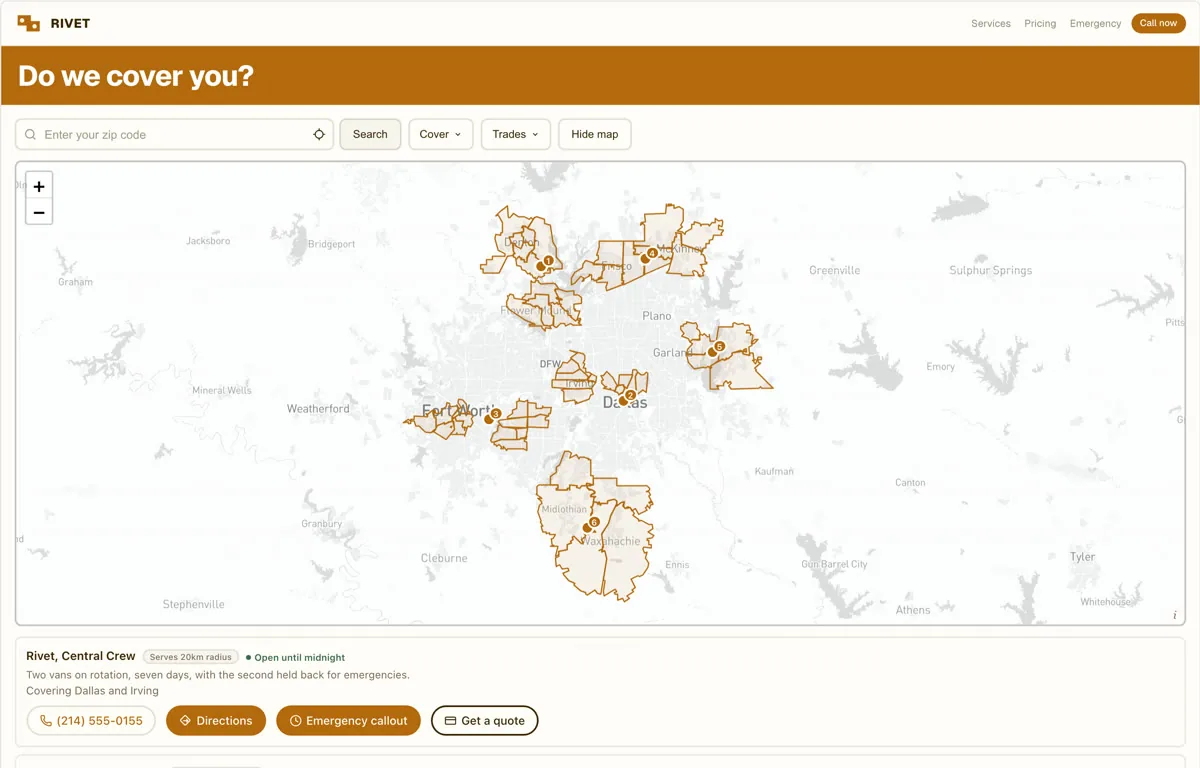Open the Cover filter dropdown

[x=441, y=134]
